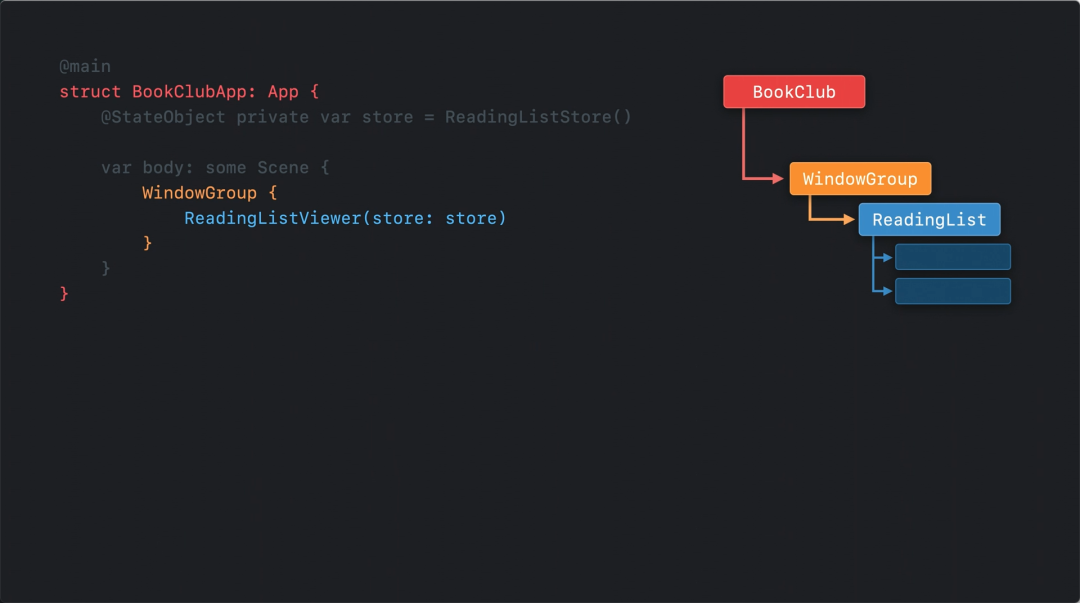Click the @main attribute in the code
This screenshot has width=1080, height=603.
[x=85, y=67]
